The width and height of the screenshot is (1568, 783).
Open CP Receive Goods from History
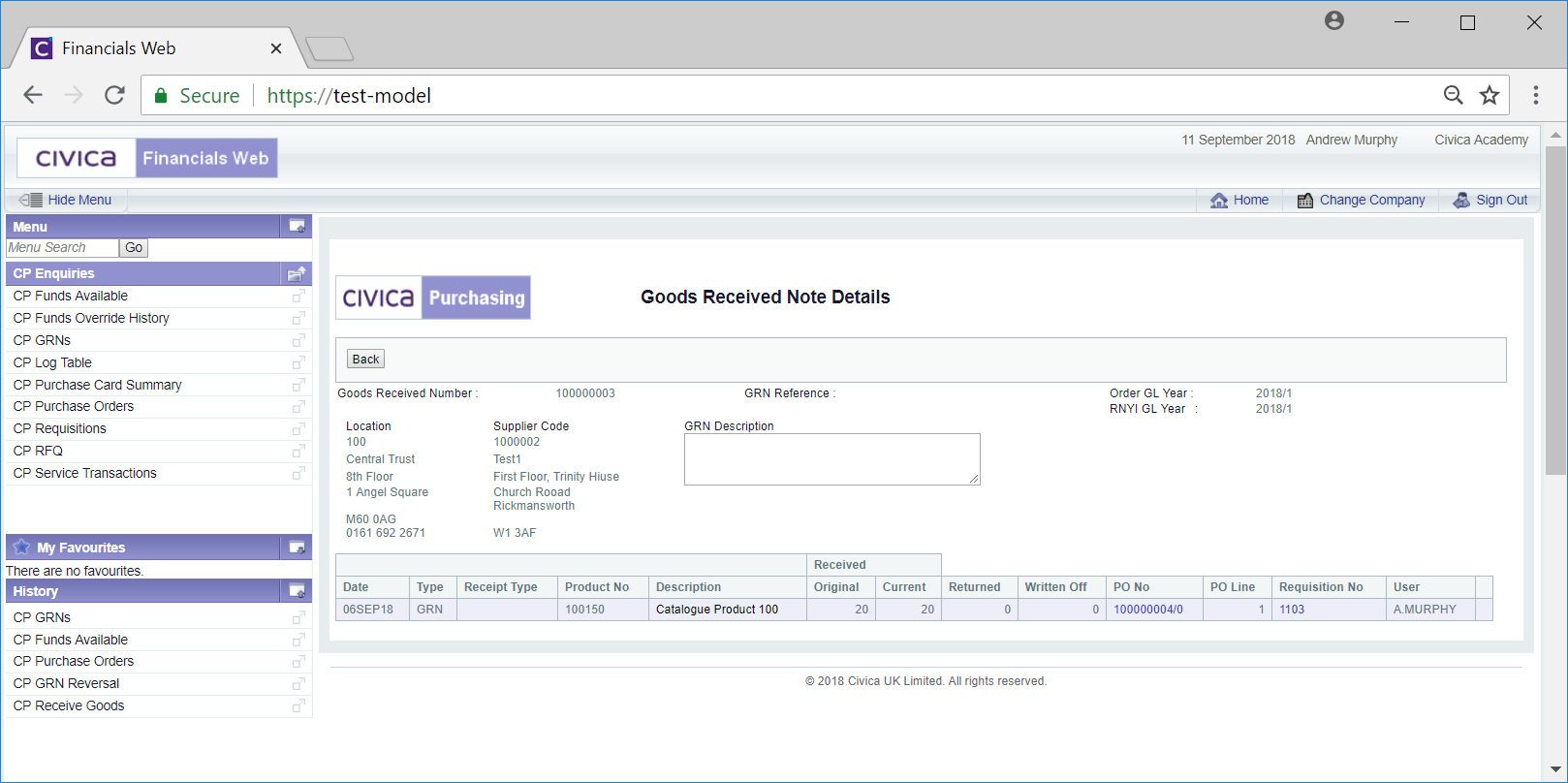(69, 705)
